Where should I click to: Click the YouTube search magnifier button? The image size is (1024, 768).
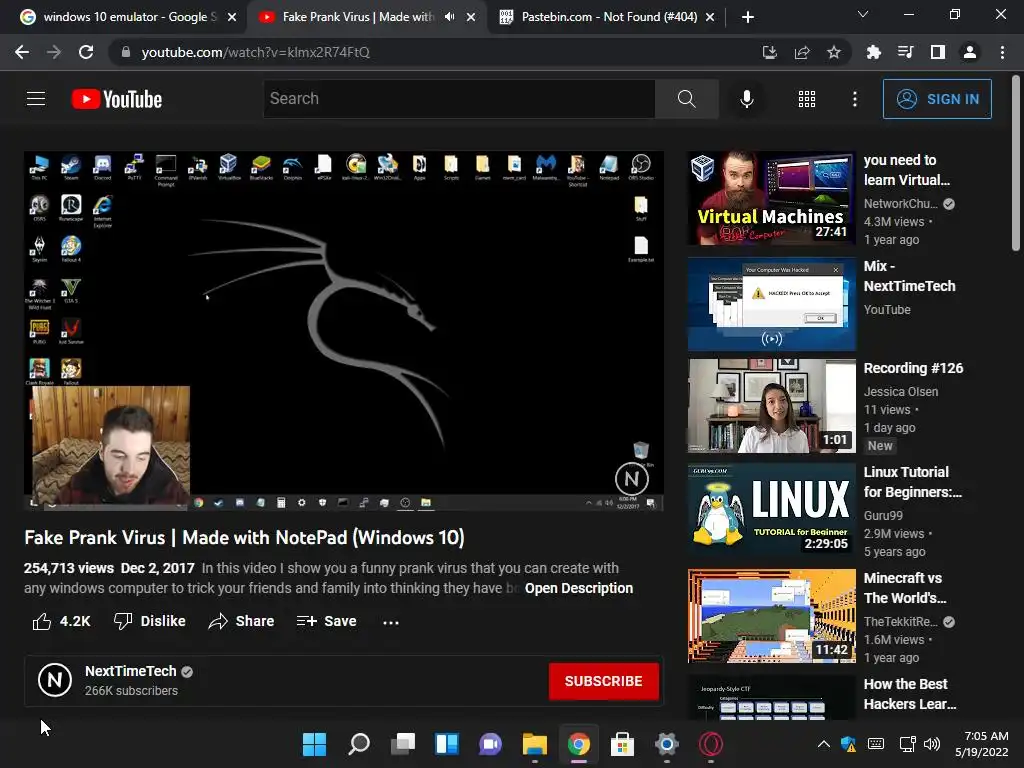tap(686, 99)
